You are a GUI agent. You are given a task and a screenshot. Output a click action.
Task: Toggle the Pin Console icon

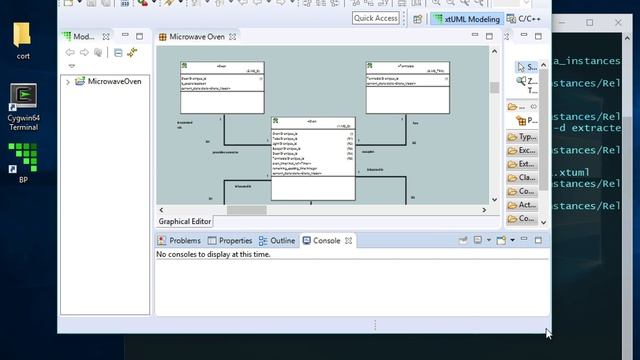[463, 240]
